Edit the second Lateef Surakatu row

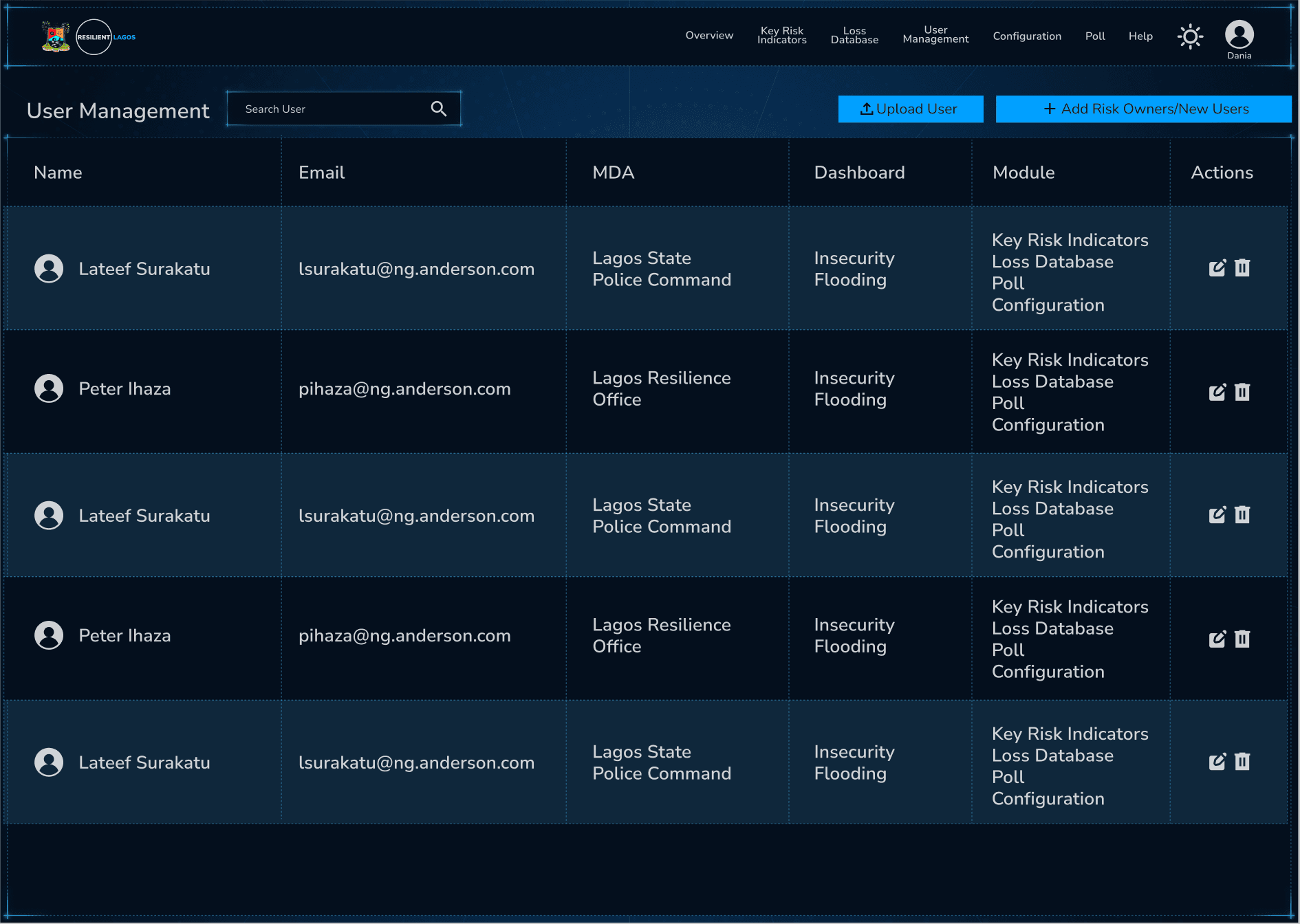click(1217, 515)
